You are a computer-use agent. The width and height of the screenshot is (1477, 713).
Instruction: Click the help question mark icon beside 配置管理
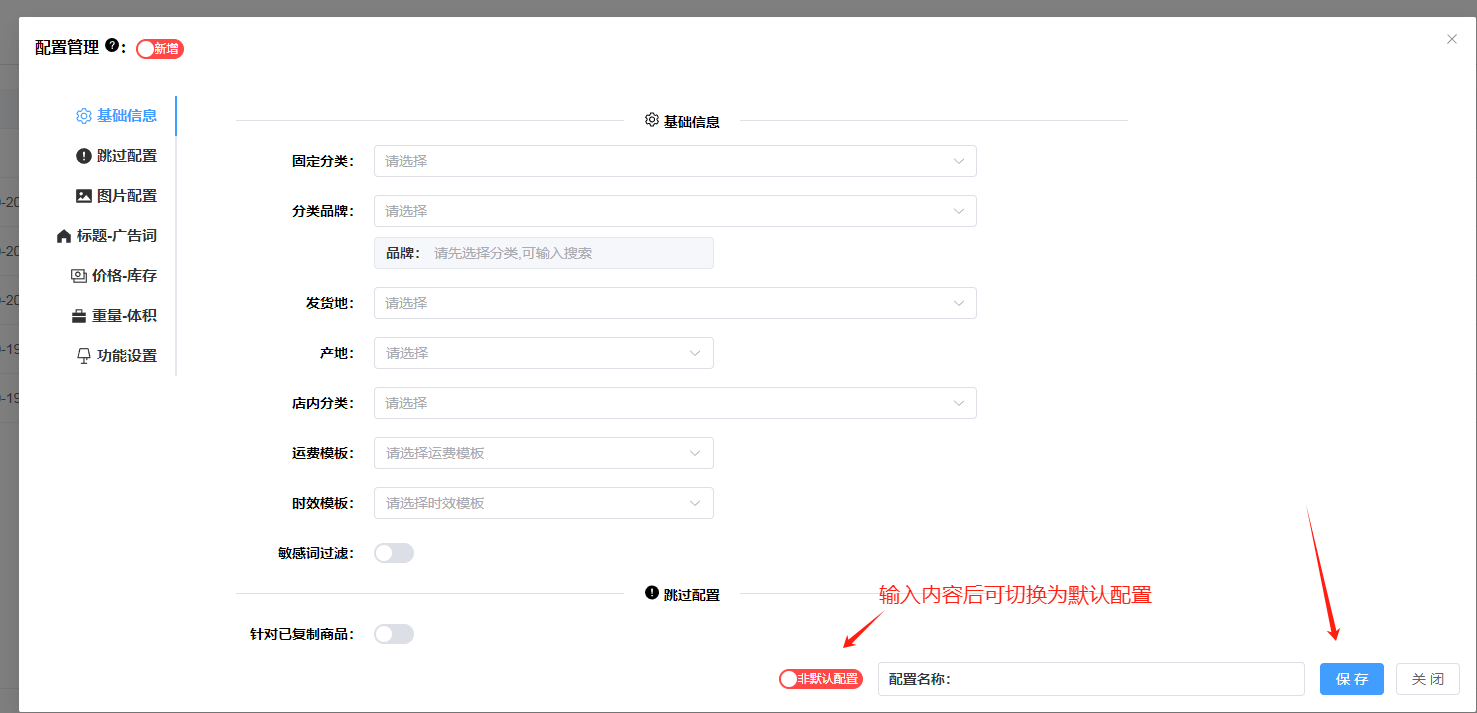point(112,46)
